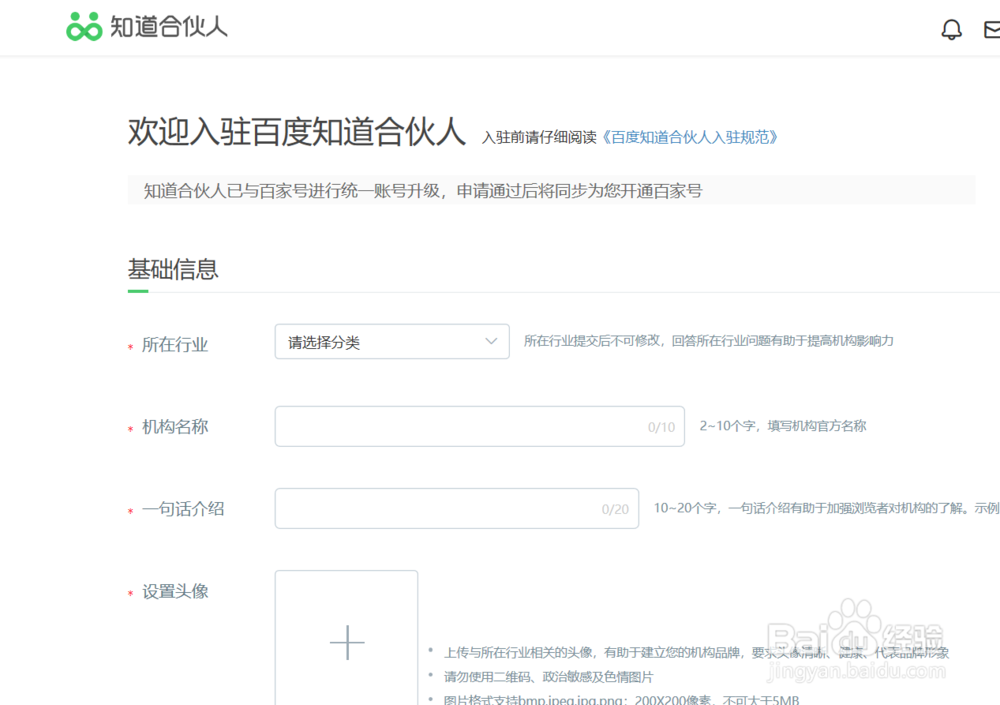Image resolution: width=1000 pixels, height=705 pixels.
Task: Click the 知道合伙人 header title text
Action: tap(169, 27)
